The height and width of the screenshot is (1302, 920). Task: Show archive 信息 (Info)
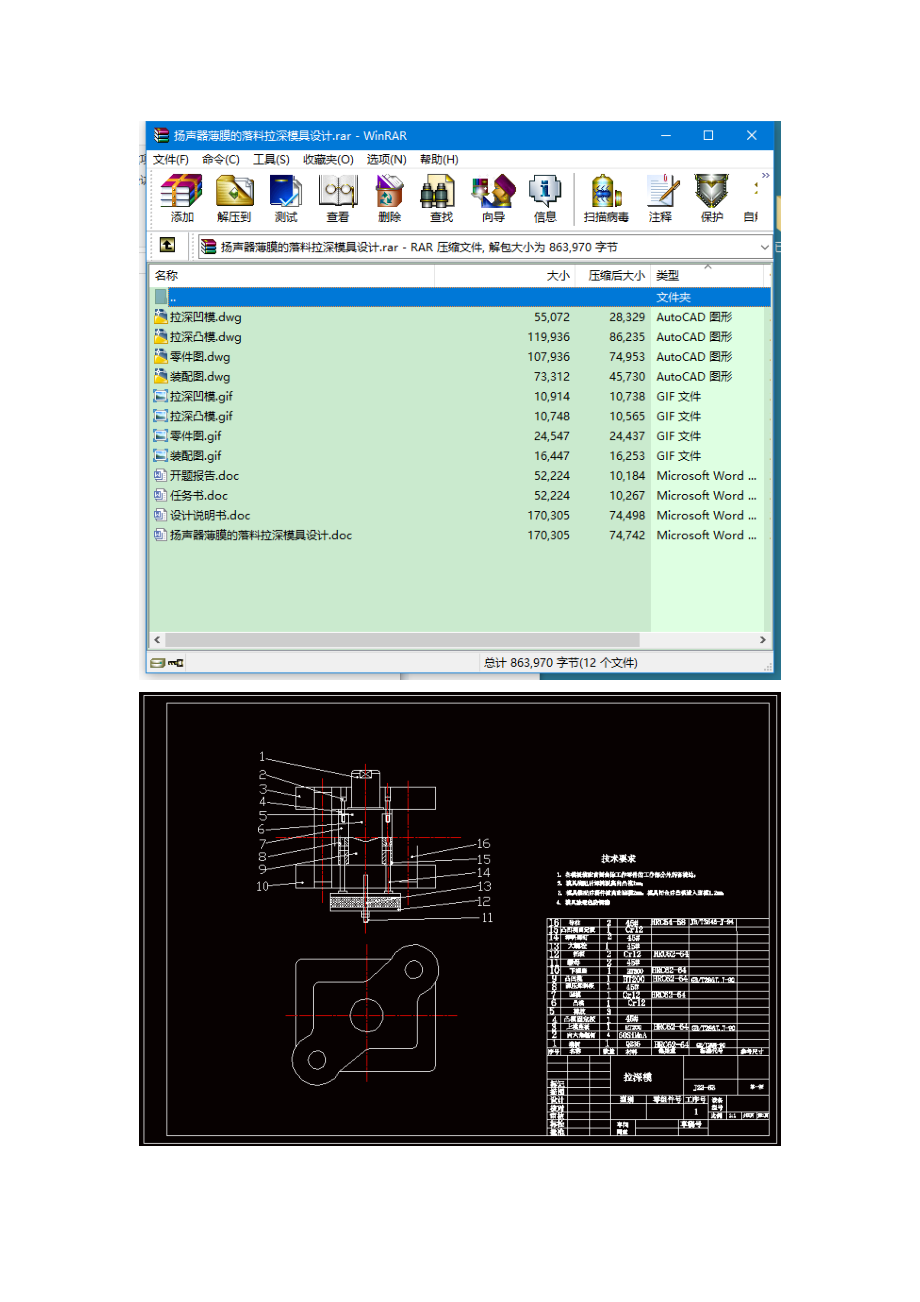click(x=545, y=199)
